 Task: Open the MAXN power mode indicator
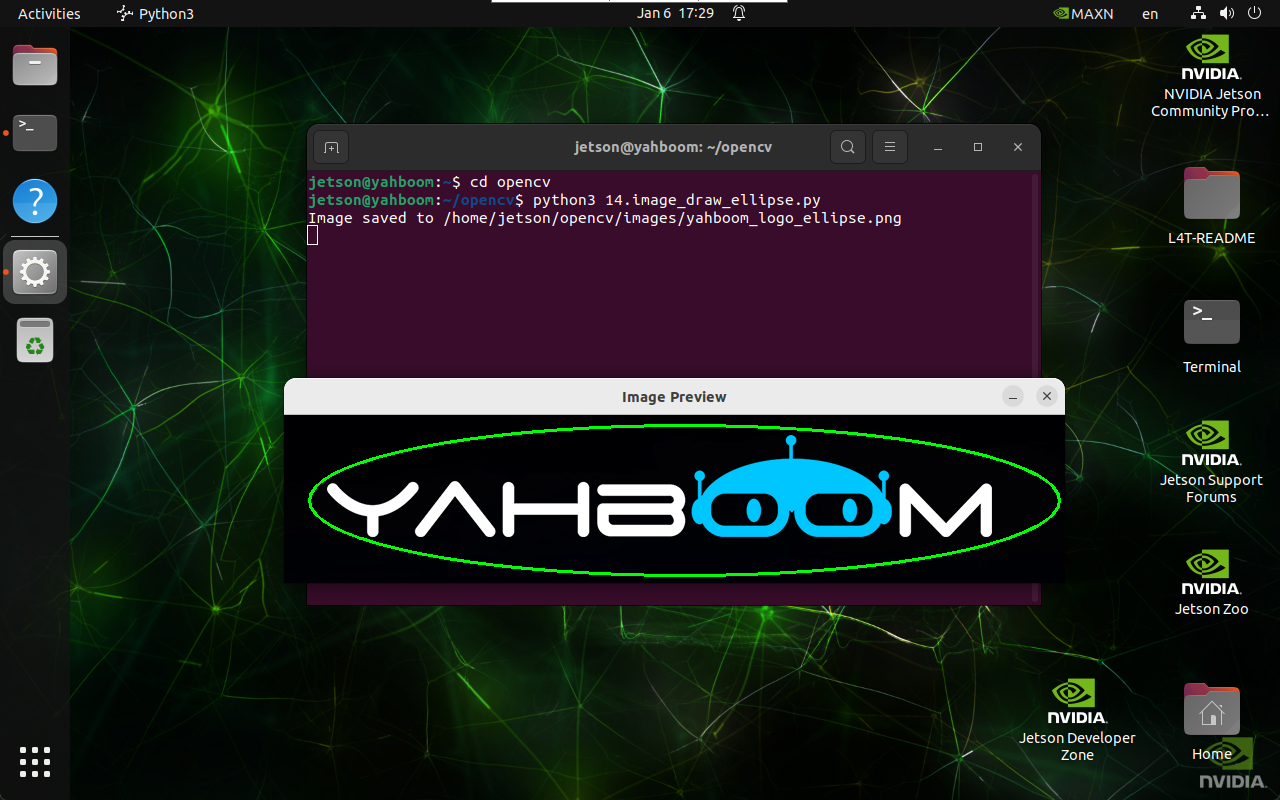[x=1084, y=14]
